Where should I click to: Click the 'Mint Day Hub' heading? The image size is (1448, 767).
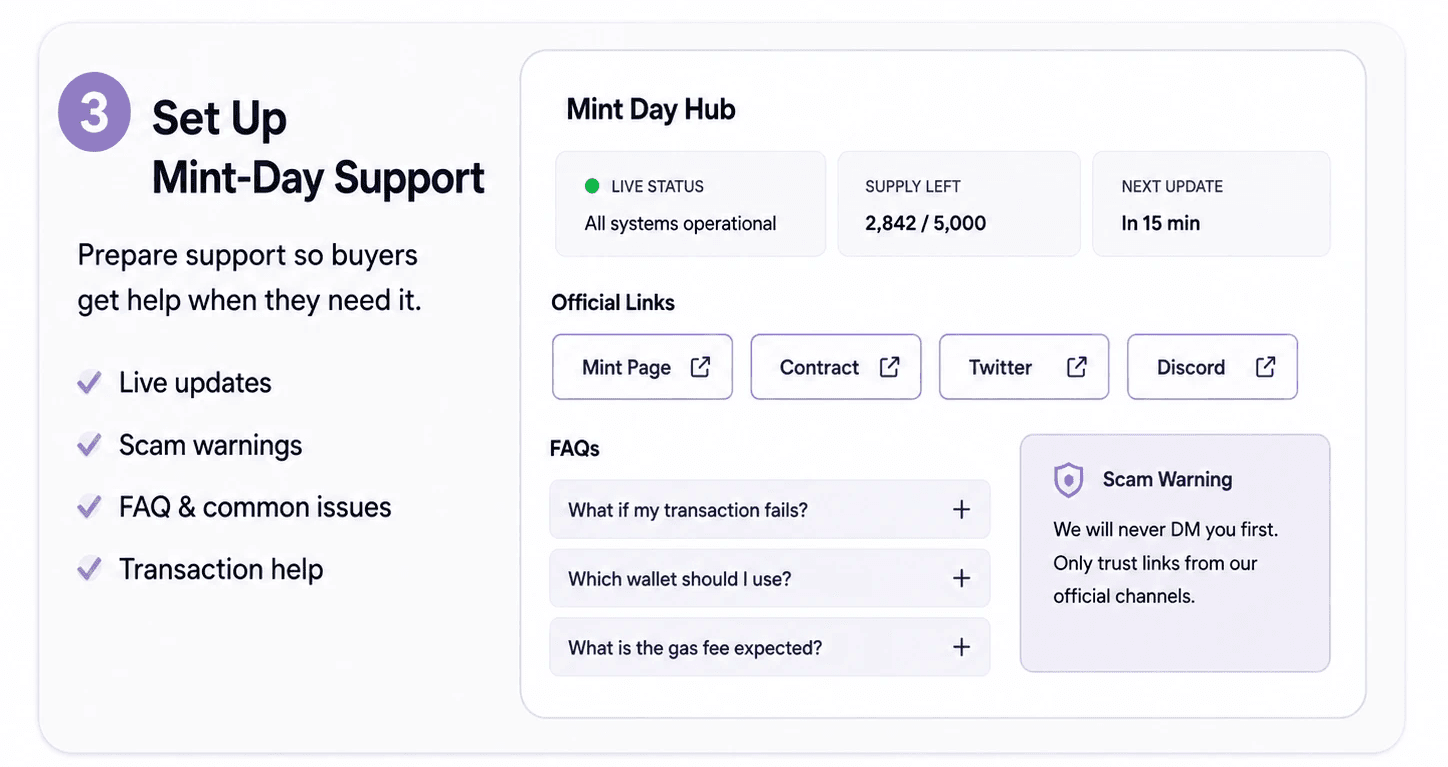click(x=651, y=109)
